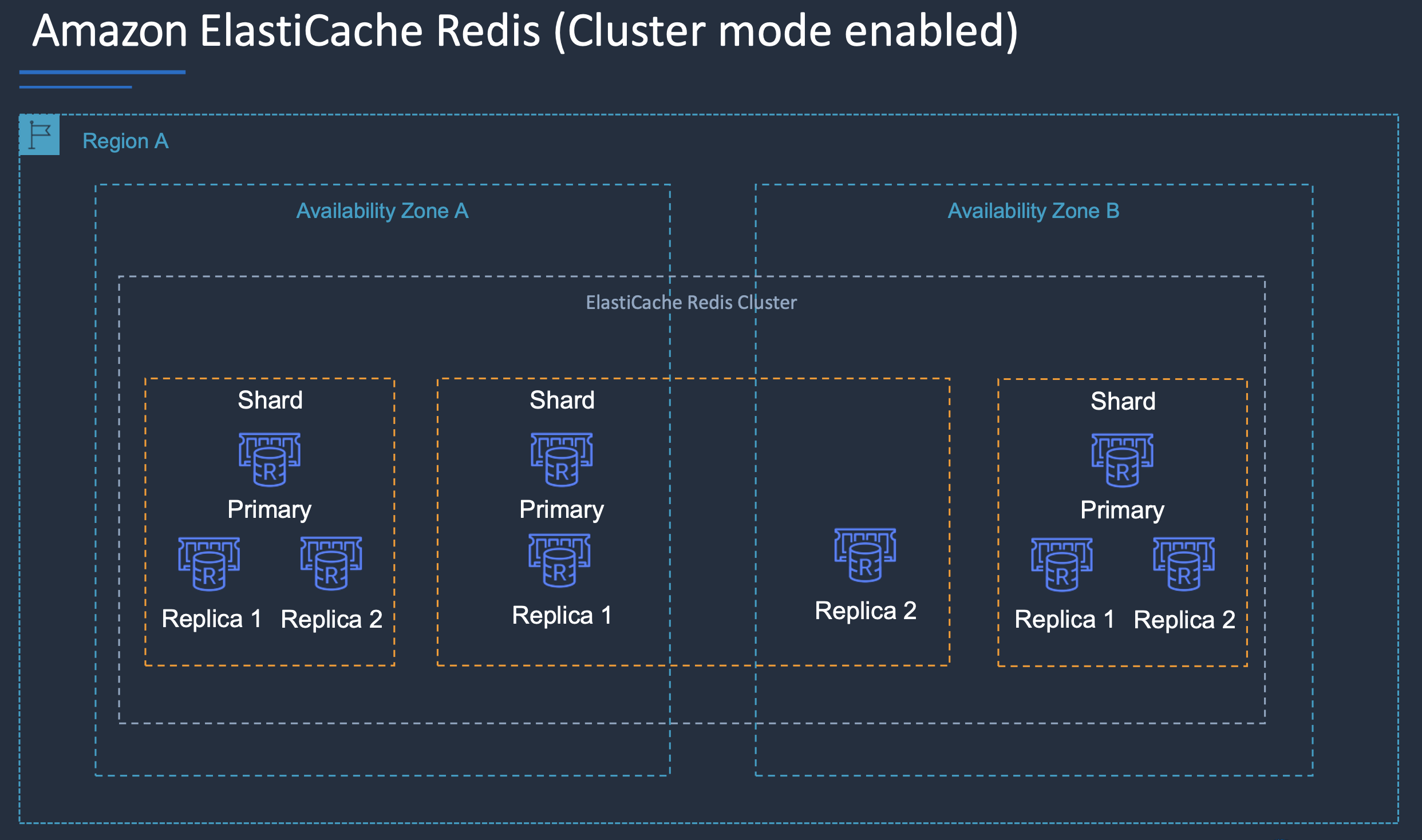Click the blue underline beneath the title

(x=102, y=73)
